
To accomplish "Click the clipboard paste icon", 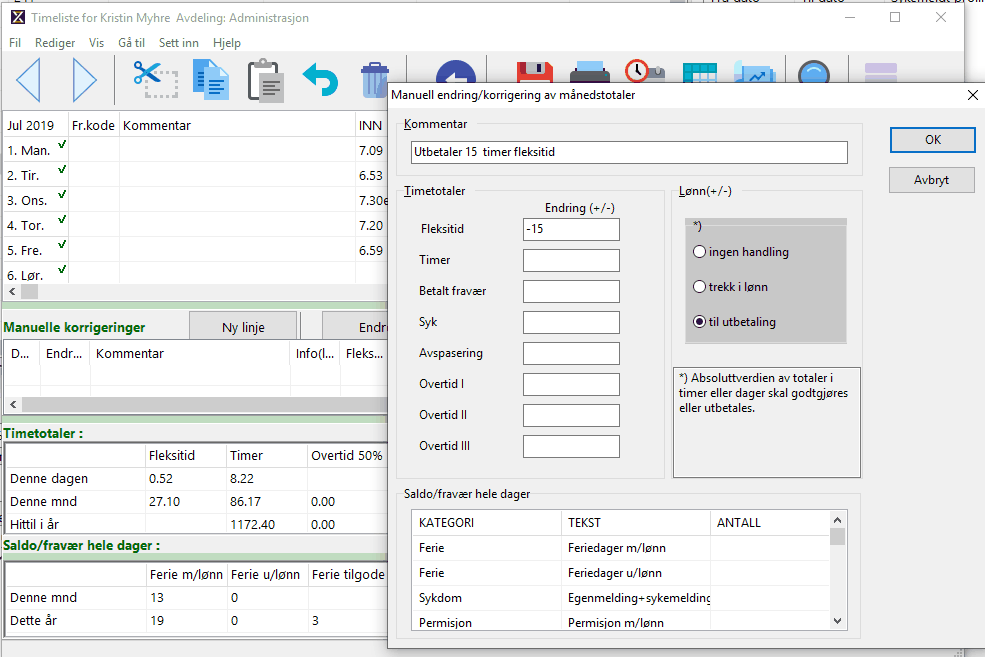I will [x=266, y=80].
